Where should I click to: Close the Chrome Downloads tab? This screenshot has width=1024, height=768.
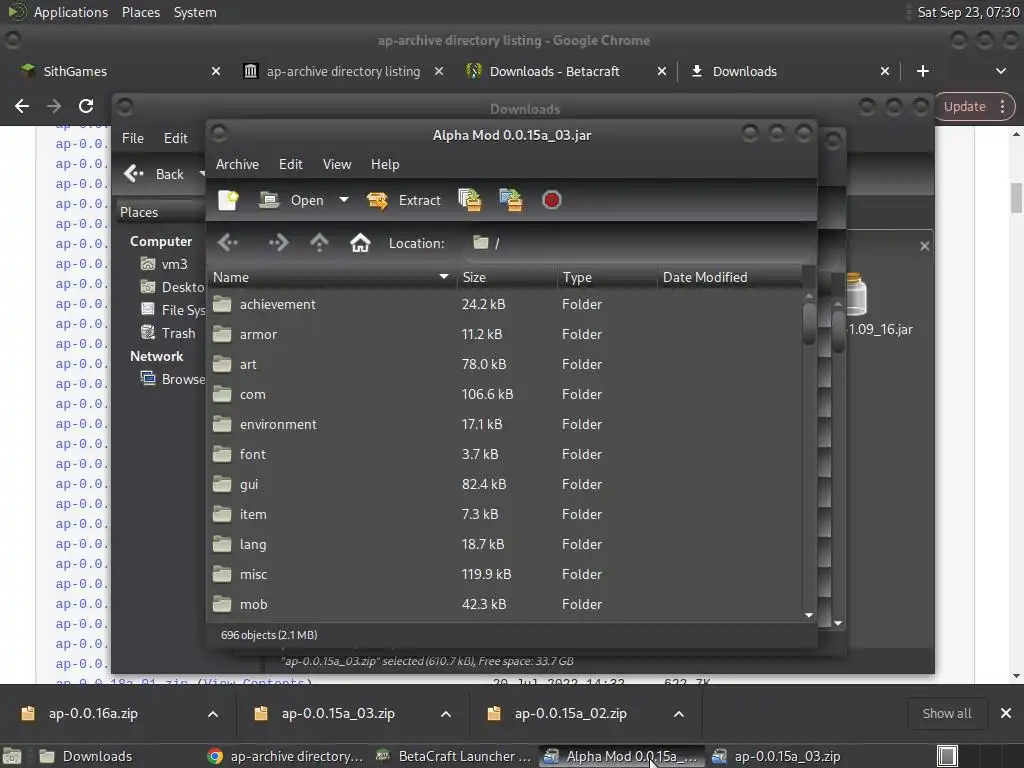tap(885, 71)
